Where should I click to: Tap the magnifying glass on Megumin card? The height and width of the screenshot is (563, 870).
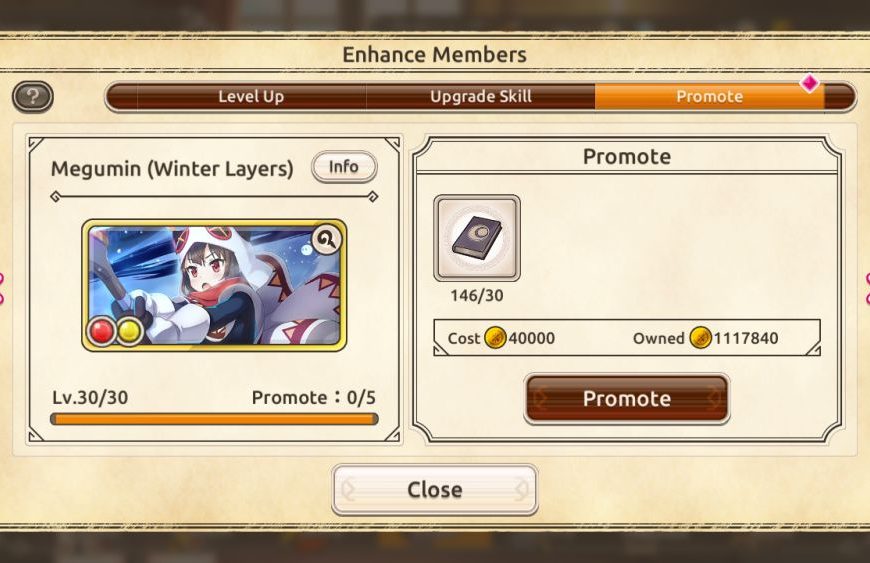point(326,240)
